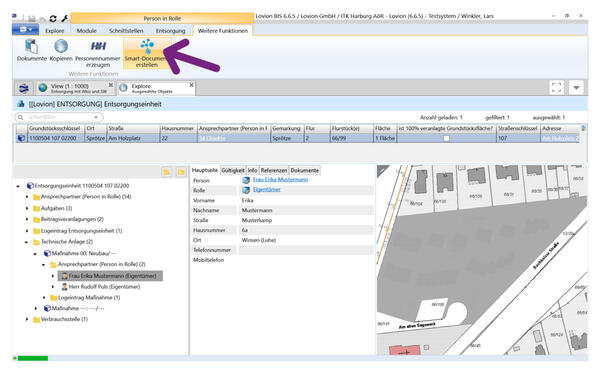Open the Frau Erika Mustermann link
Viewport: 600px width, 372px height.
(280, 179)
